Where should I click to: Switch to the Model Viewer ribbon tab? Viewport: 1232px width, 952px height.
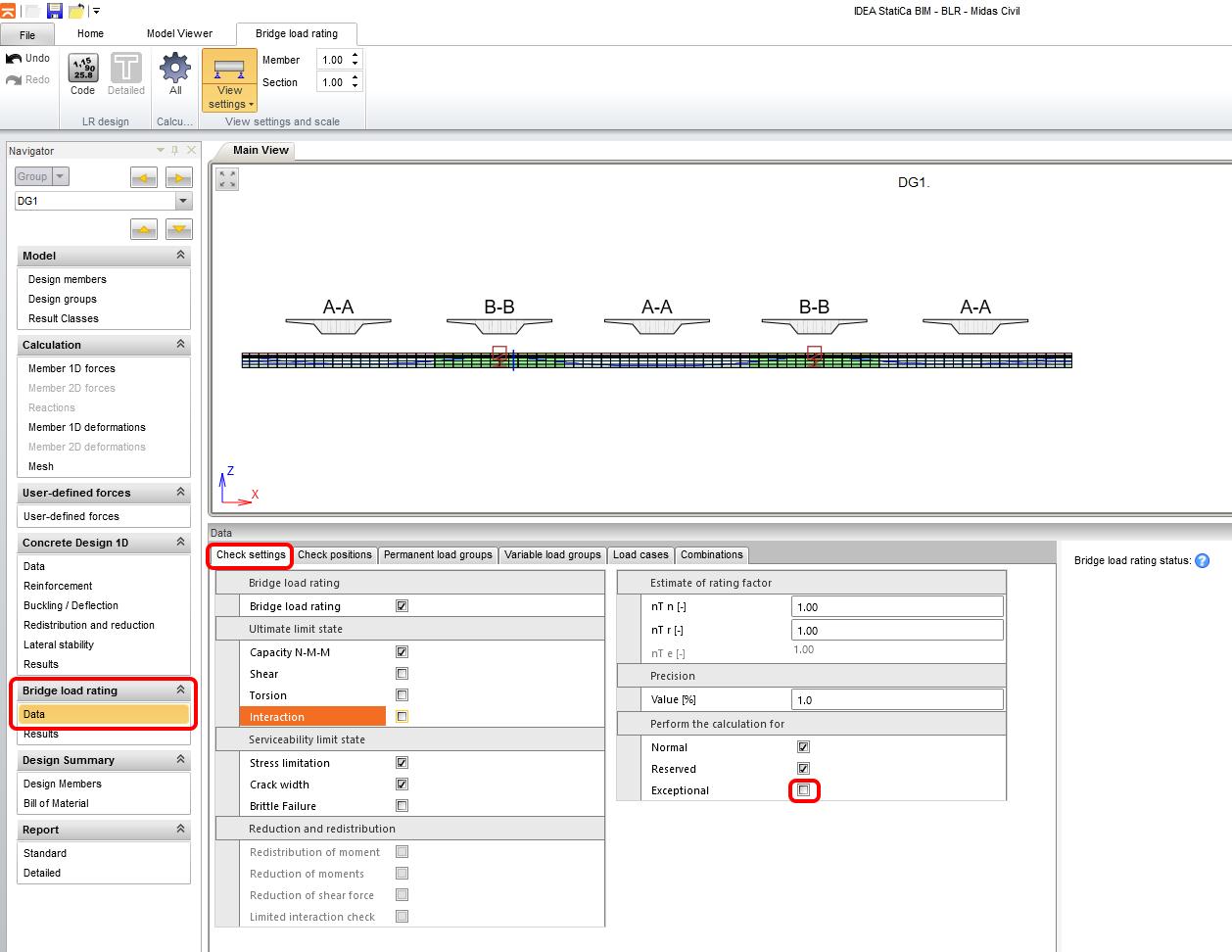click(x=179, y=33)
